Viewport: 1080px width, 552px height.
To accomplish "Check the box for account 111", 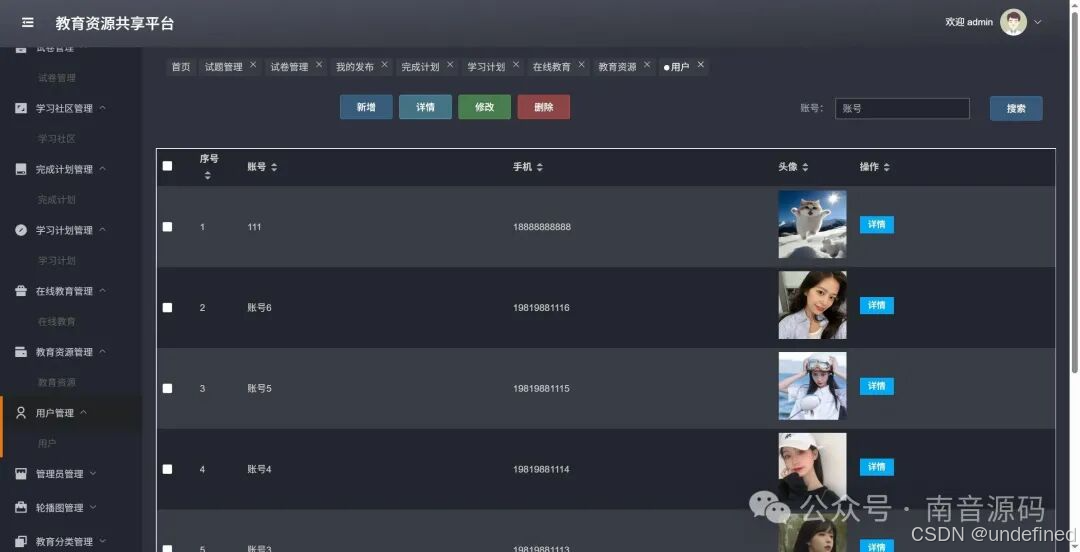I will pos(167,227).
